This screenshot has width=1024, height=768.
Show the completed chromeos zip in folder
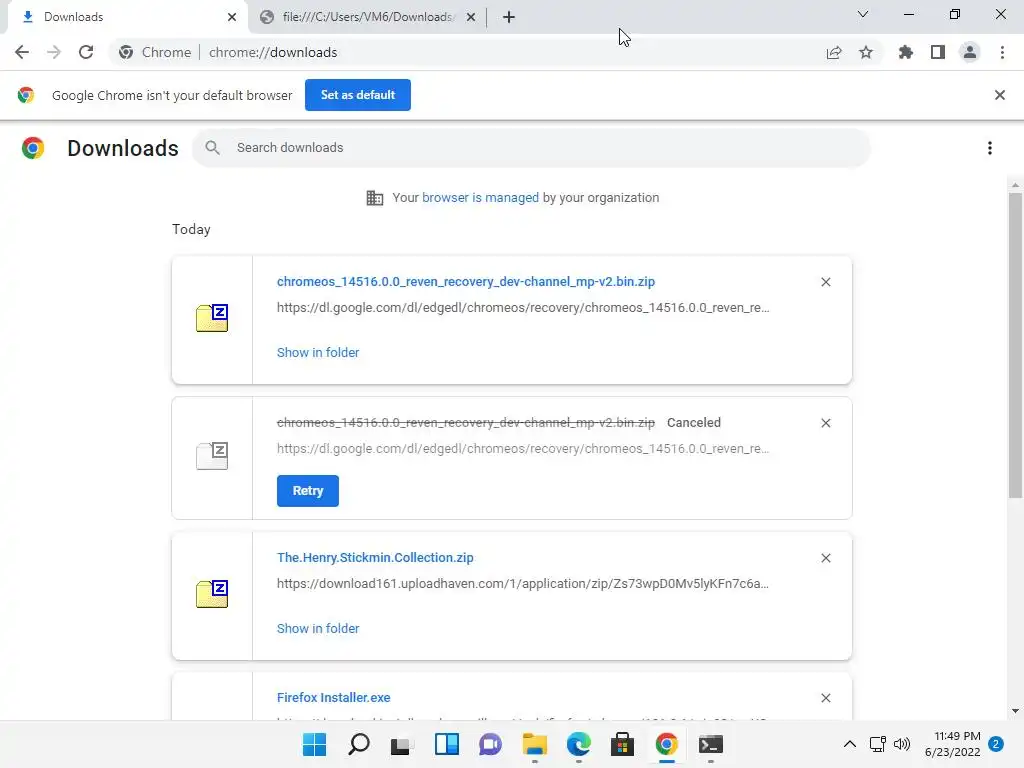click(318, 353)
